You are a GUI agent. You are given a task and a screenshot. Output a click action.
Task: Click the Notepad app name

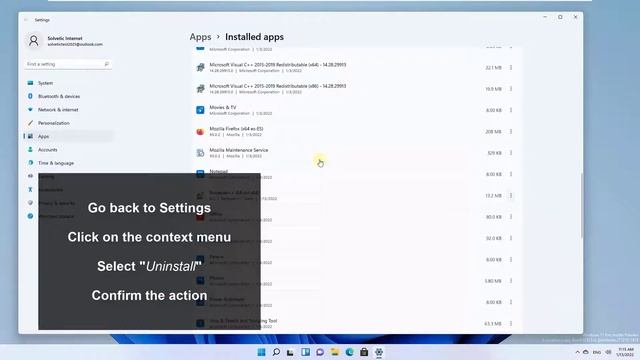click(219, 171)
